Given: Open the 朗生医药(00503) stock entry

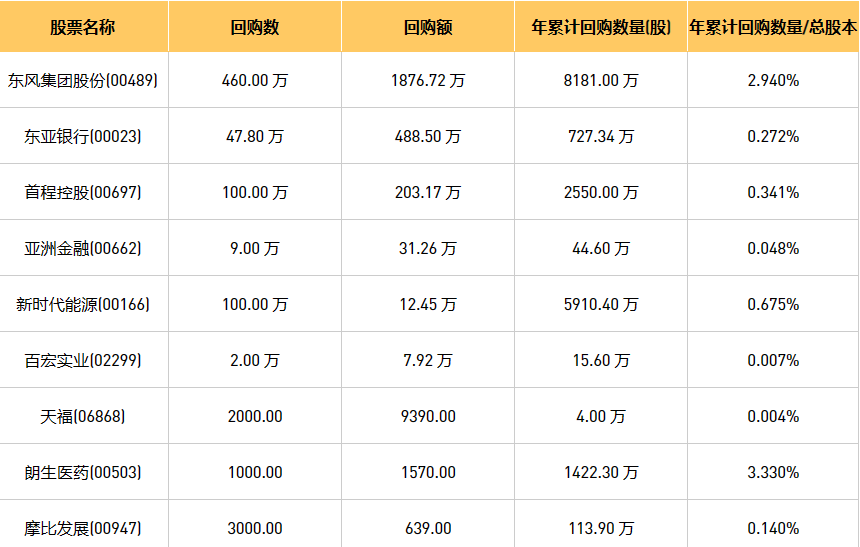Looking at the screenshot, I should [x=83, y=472].
